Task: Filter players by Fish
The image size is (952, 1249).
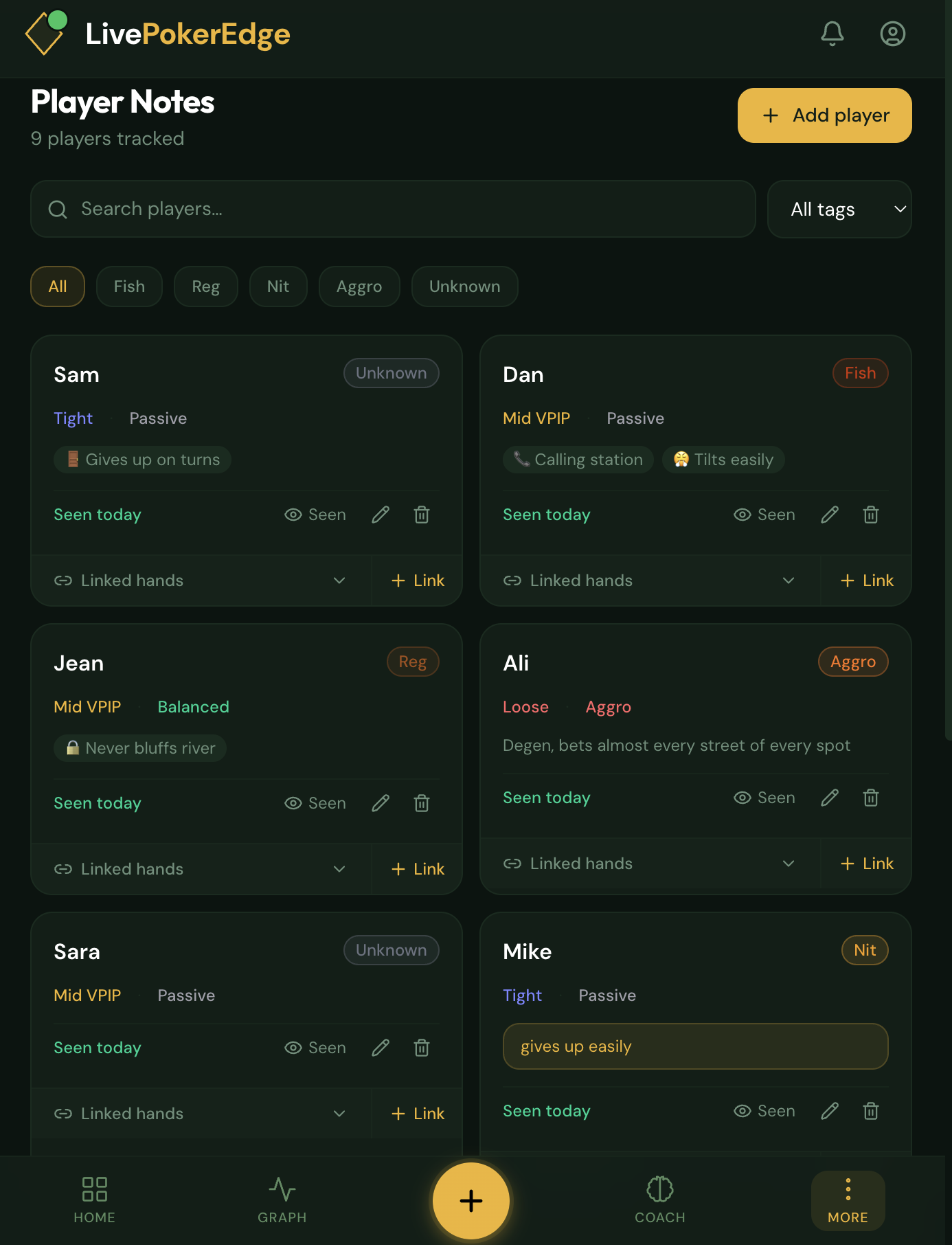Action: pos(129,286)
